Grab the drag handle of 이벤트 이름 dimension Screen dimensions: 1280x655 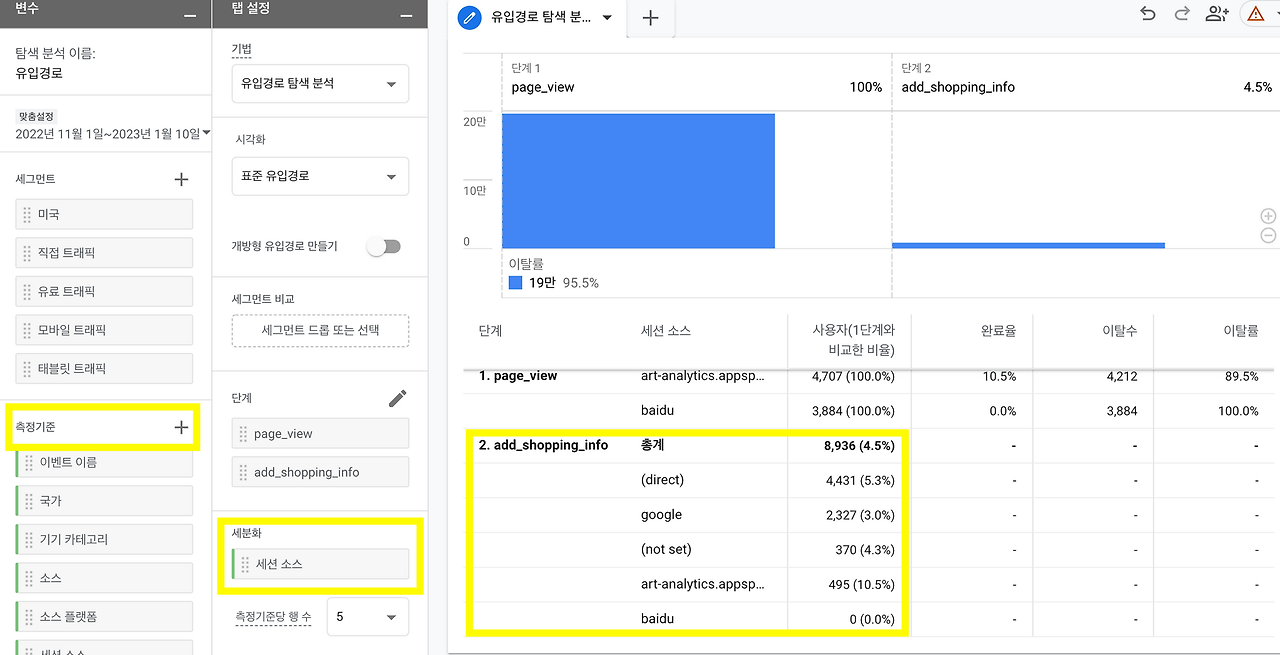pos(29,463)
